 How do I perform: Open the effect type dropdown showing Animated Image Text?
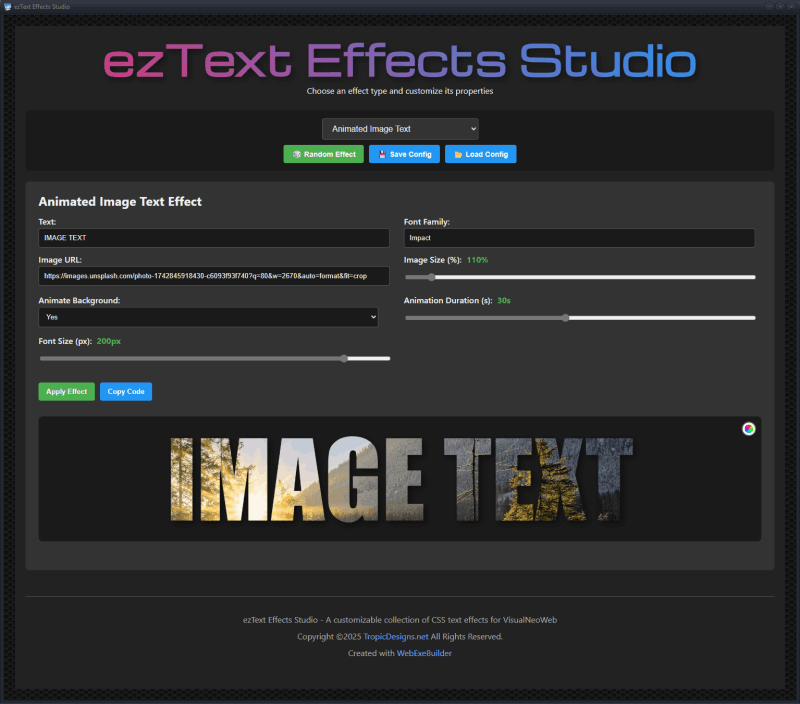(x=400, y=128)
